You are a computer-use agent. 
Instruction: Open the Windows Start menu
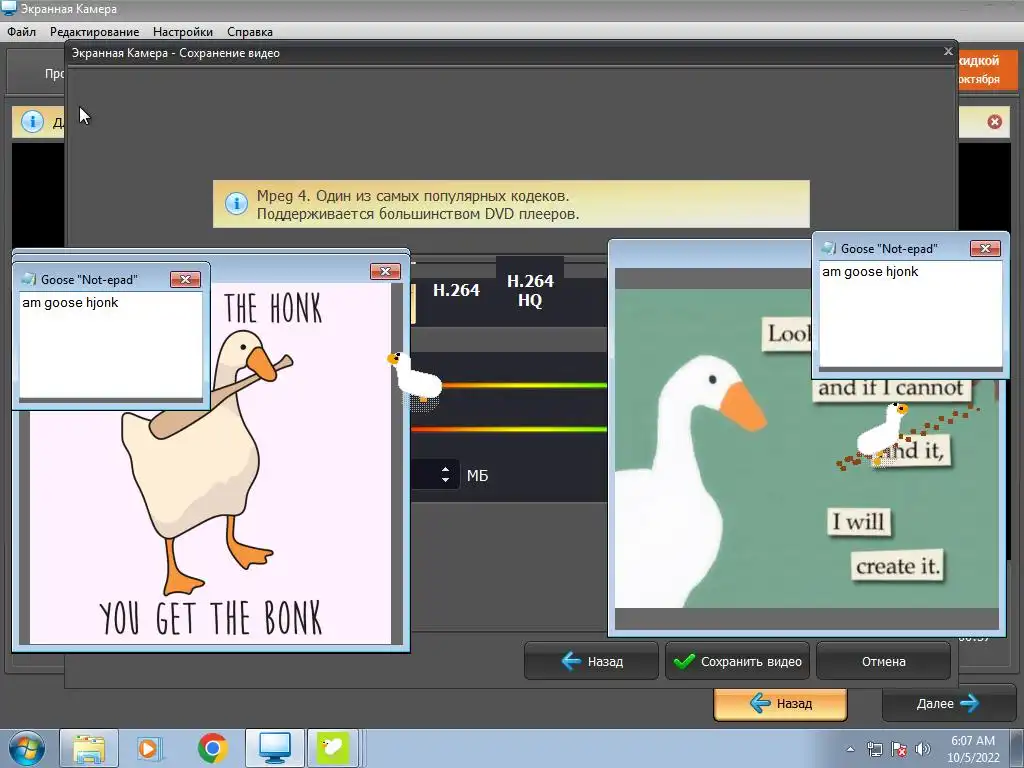click(x=26, y=748)
